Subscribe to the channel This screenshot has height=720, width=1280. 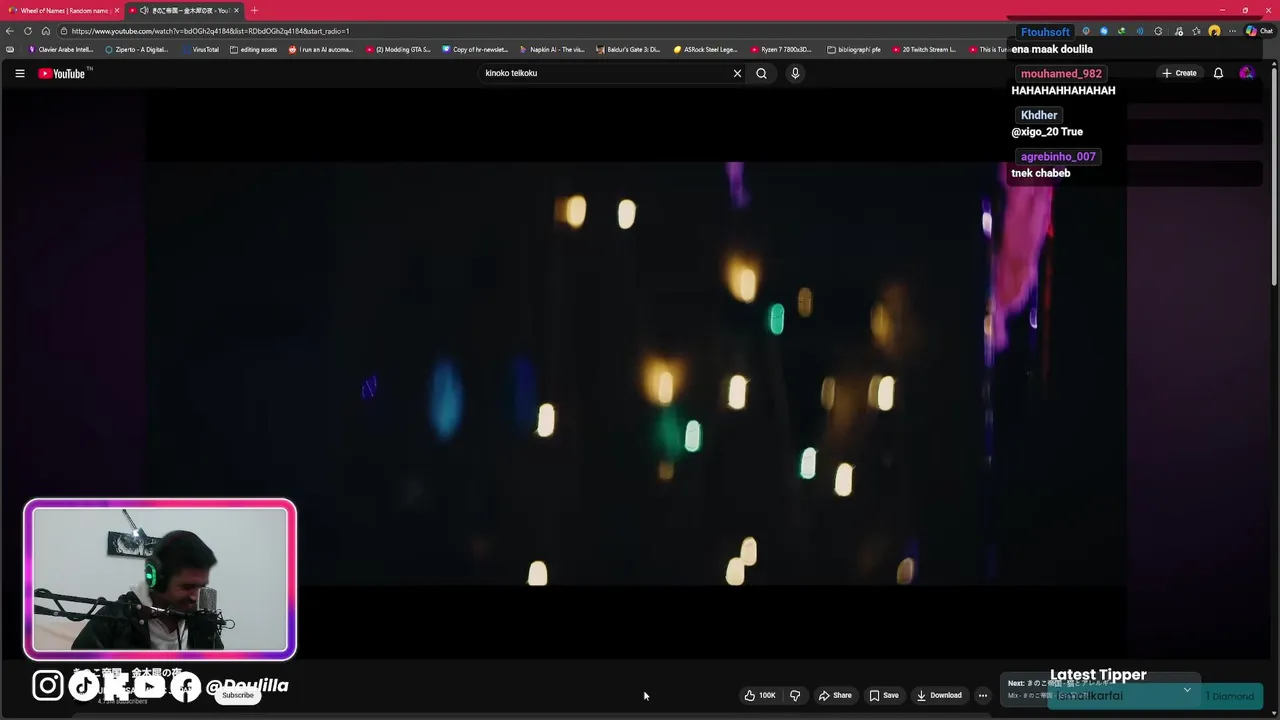pyautogui.click(x=238, y=695)
